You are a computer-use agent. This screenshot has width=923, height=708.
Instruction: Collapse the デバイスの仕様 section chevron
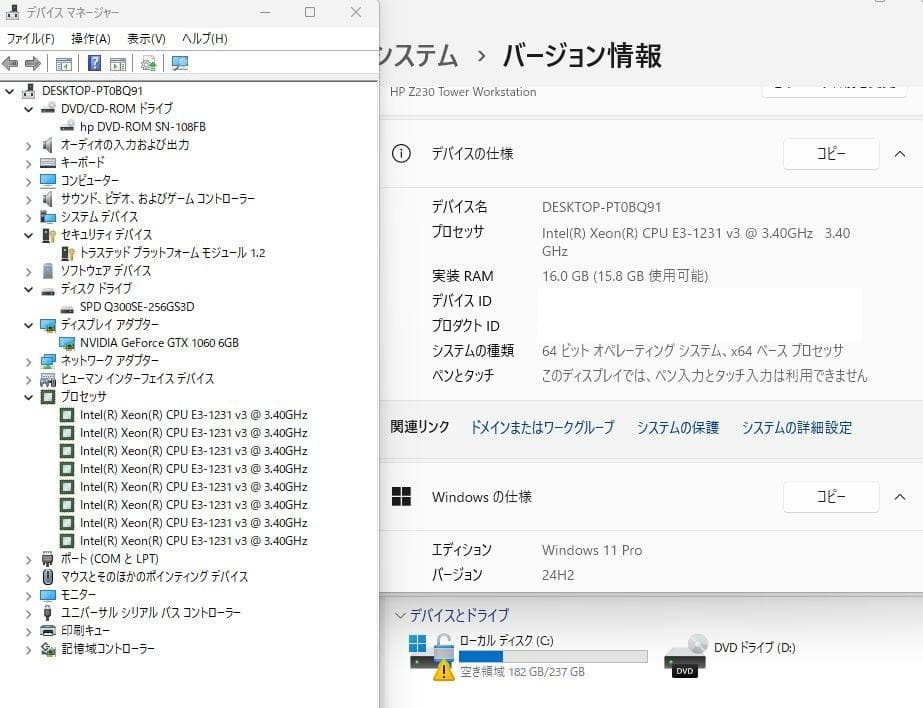[900, 153]
